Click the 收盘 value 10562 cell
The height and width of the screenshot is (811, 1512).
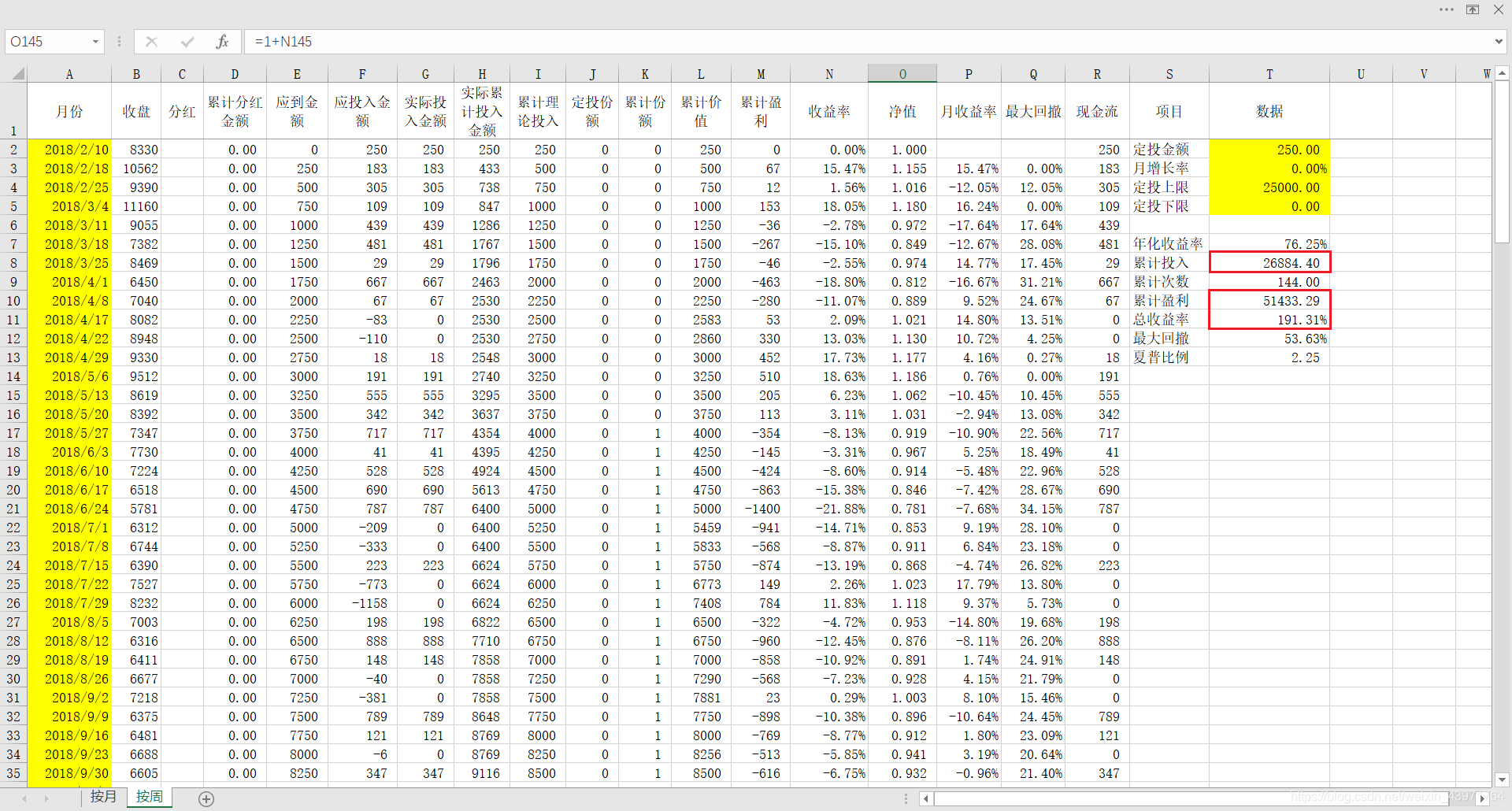tap(136, 168)
